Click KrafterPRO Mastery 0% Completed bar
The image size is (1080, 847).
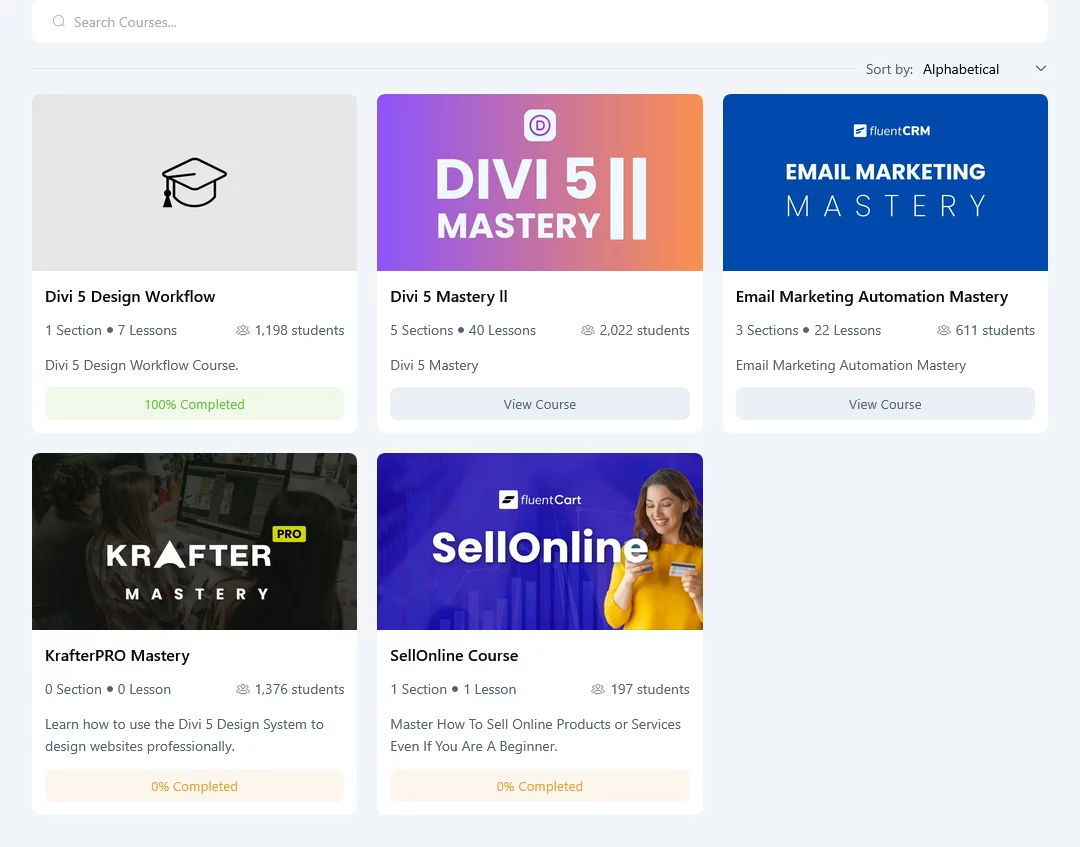click(194, 786)
